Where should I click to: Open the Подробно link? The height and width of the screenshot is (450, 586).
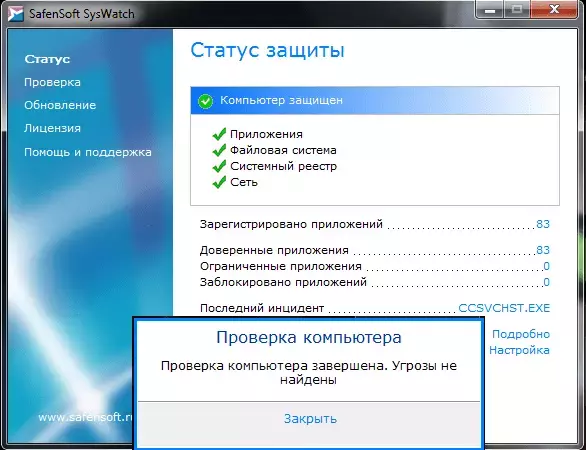pyautogui.click(x=521, y=334)
